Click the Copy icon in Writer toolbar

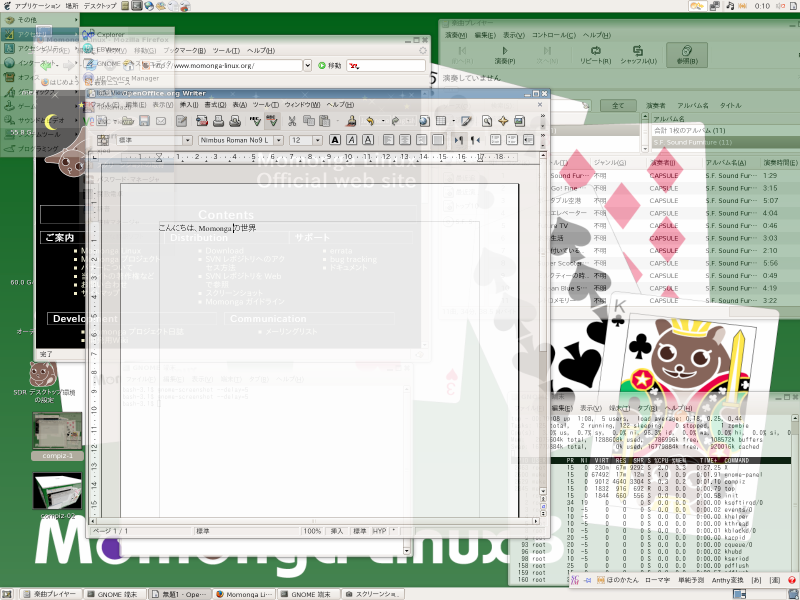pos(309,121)
